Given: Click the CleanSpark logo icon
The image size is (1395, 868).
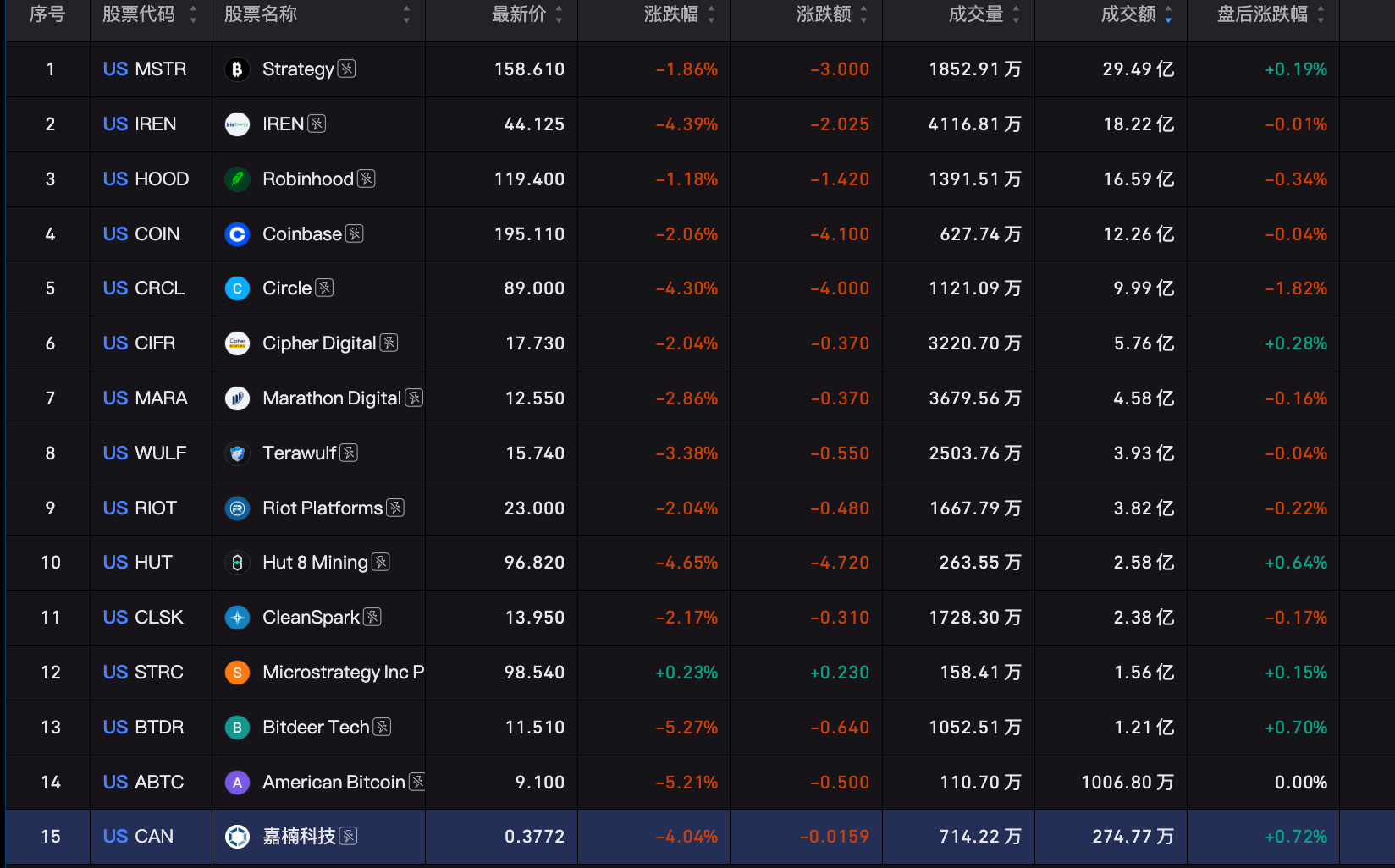Looking at the screenshot, I should coord(237,618).
